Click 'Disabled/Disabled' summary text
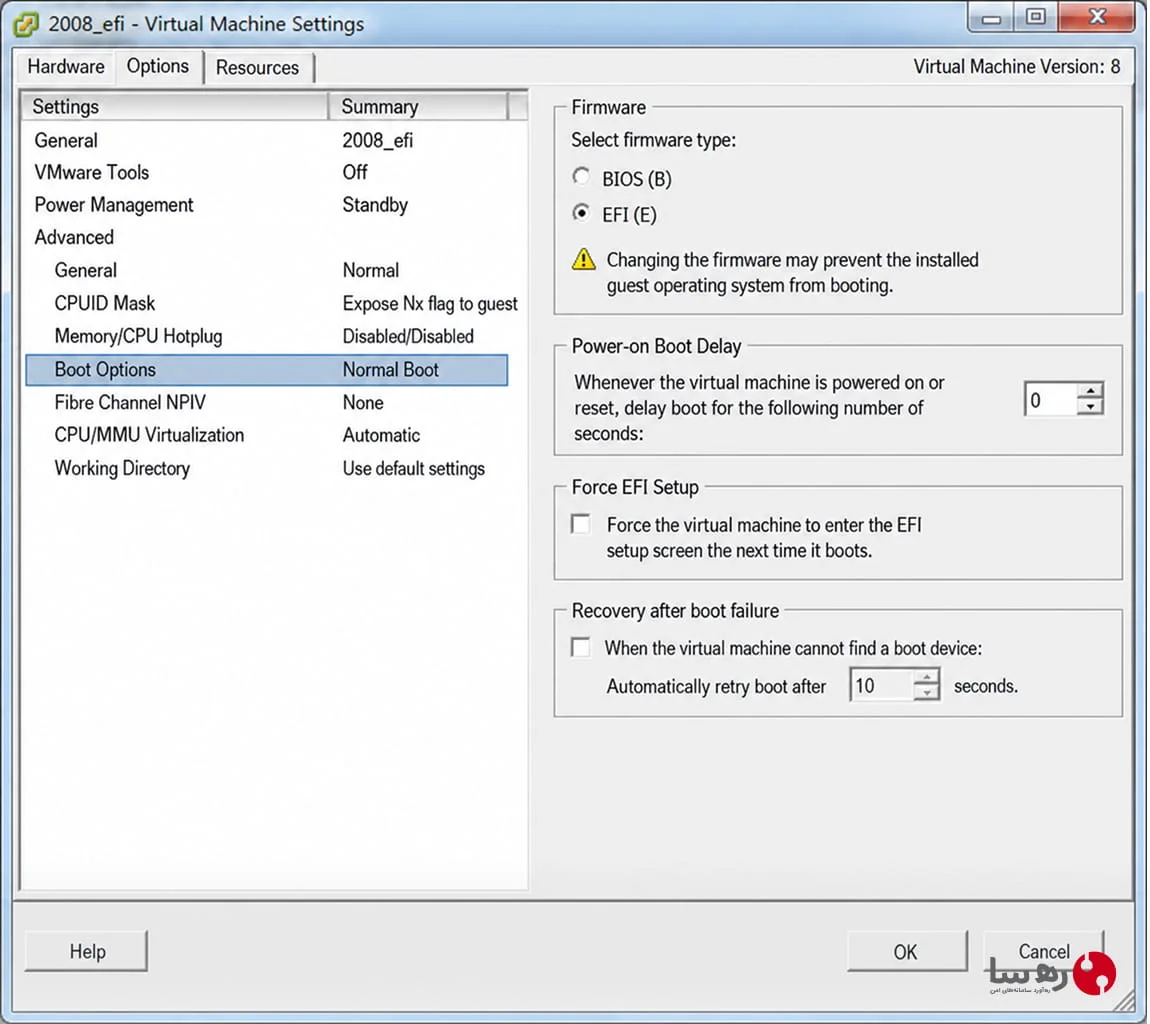The height and width of the screenshot is (1024, 1150). pyautogui.click(x=408, y=336)
